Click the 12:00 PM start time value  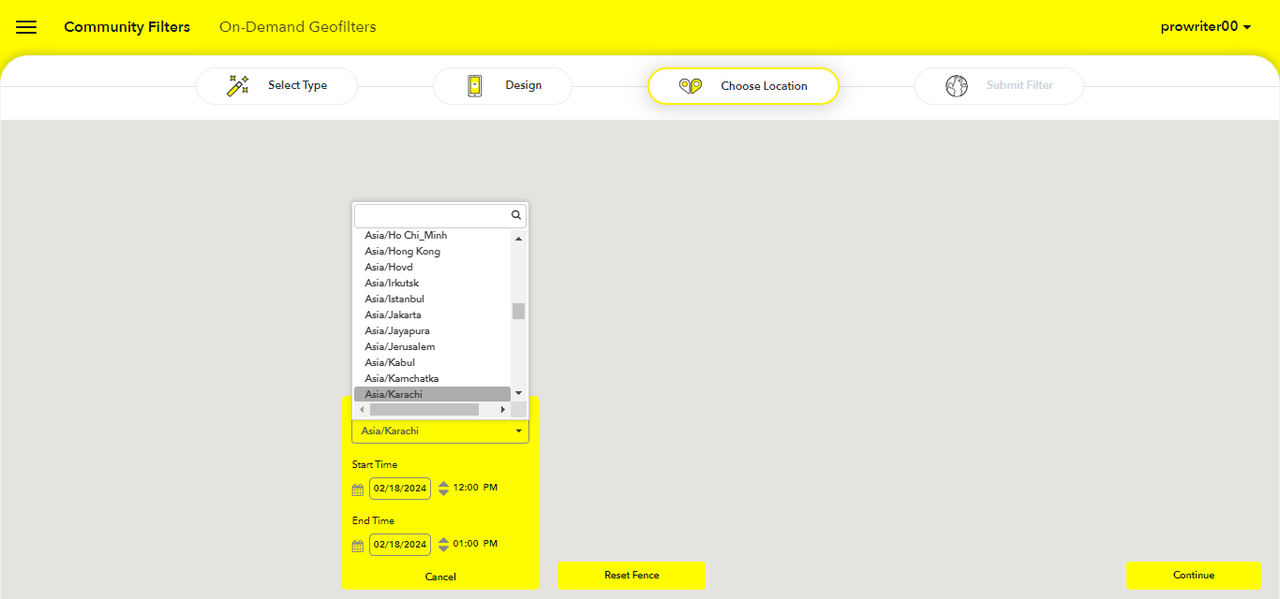(475, 488)
